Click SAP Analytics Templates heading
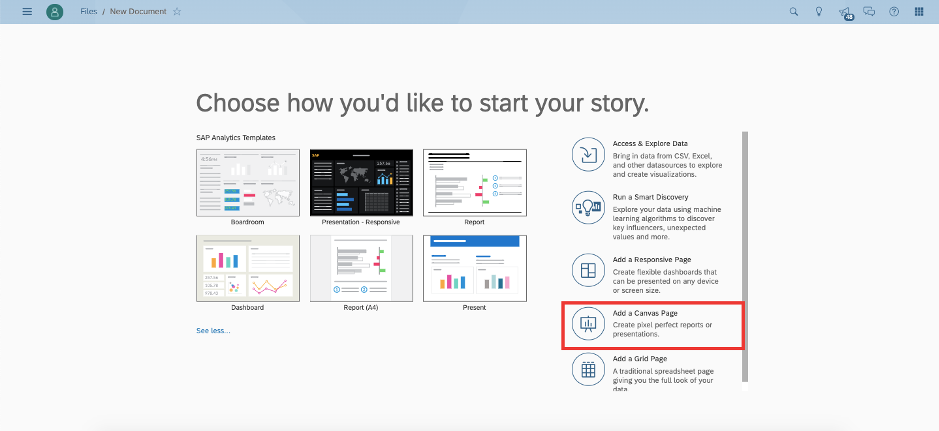The image size is (939, 431). tap(236, 138)
